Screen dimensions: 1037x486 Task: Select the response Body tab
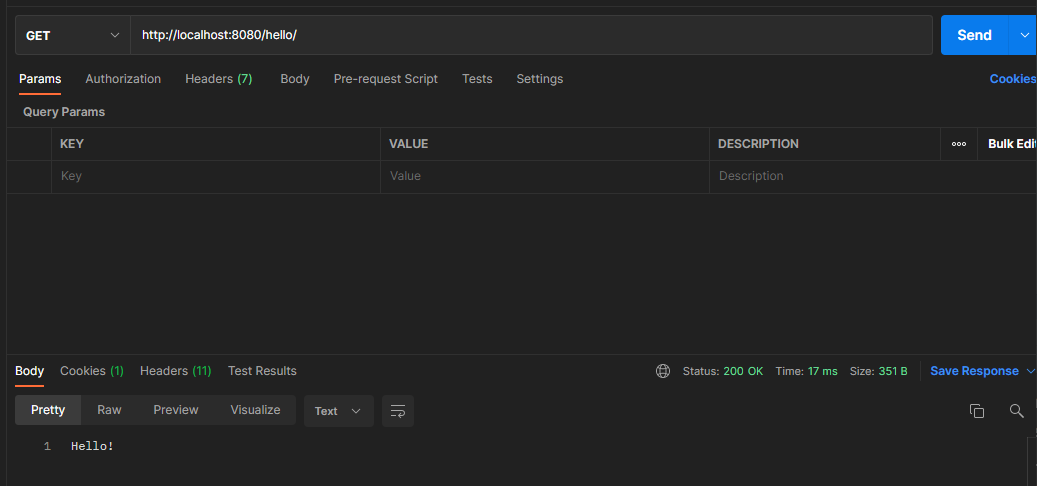point(29,371)
